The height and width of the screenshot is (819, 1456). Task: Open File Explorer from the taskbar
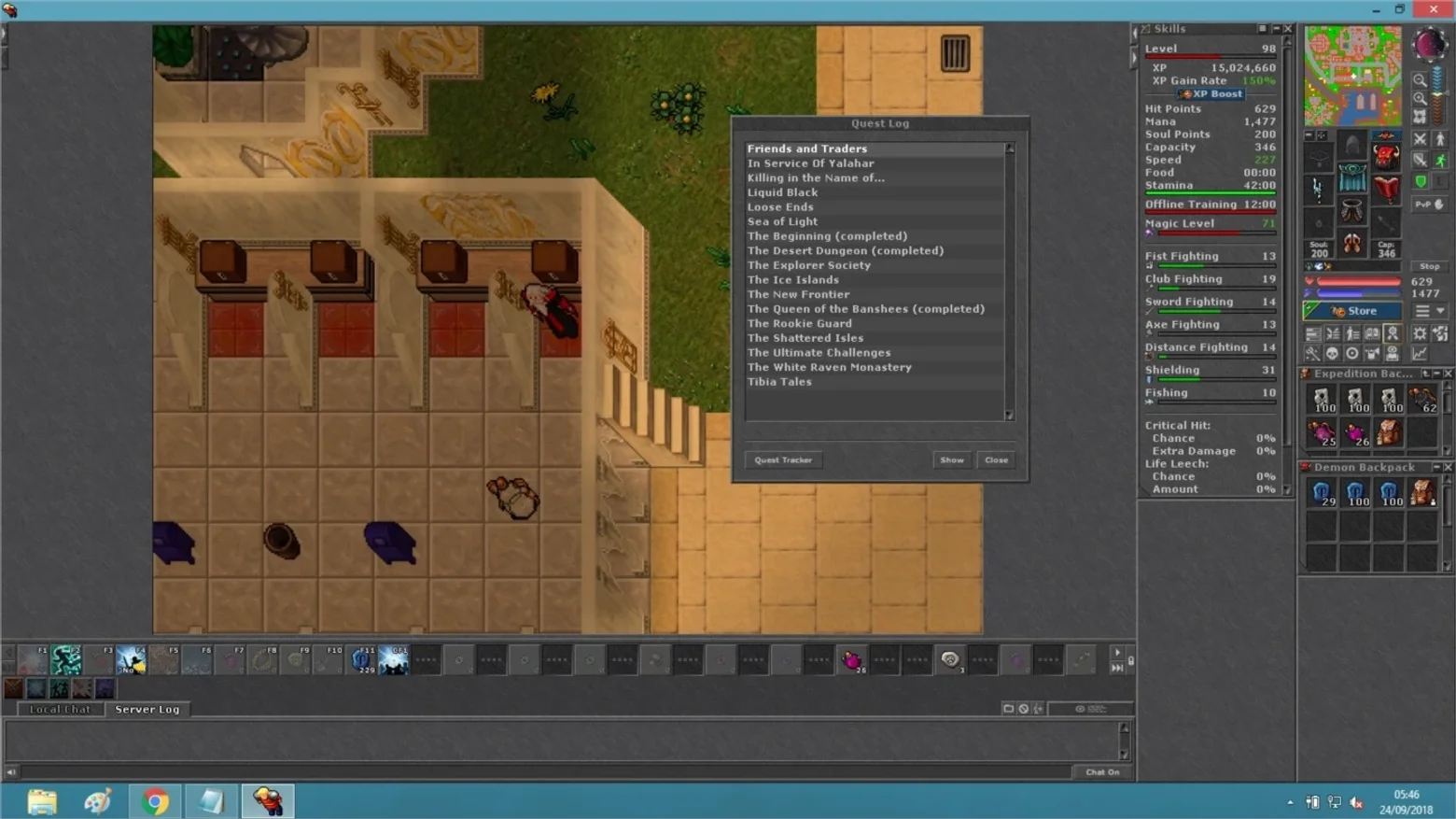[42, 801]
